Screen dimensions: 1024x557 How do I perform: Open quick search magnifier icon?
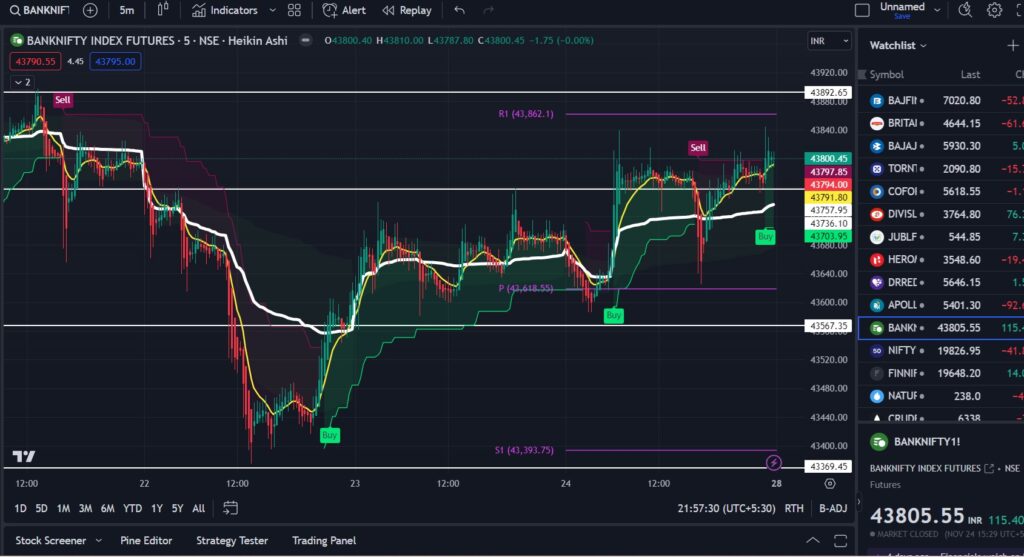[x=965, y=10]
